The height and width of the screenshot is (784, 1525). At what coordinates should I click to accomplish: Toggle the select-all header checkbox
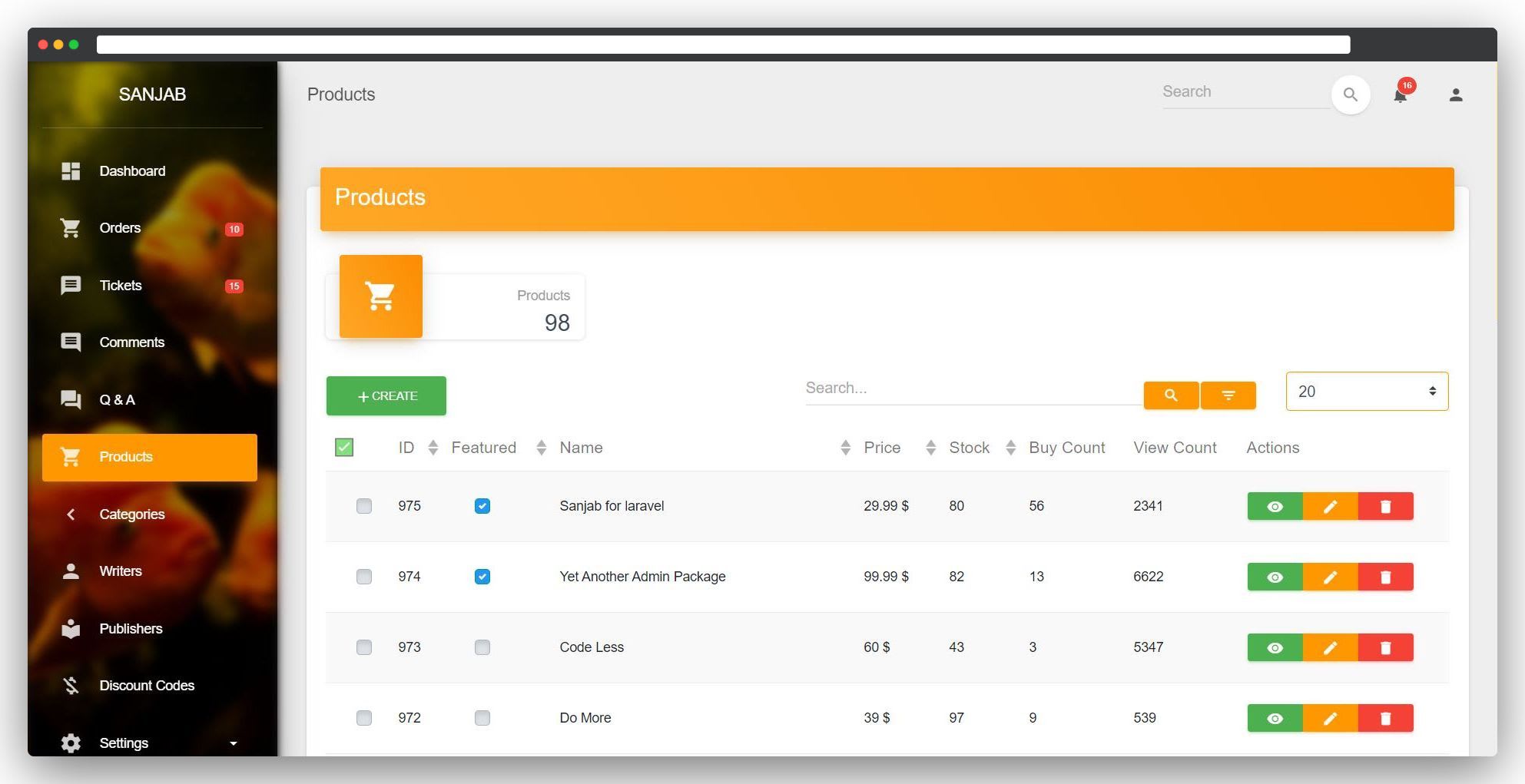(x=344, y=448)
